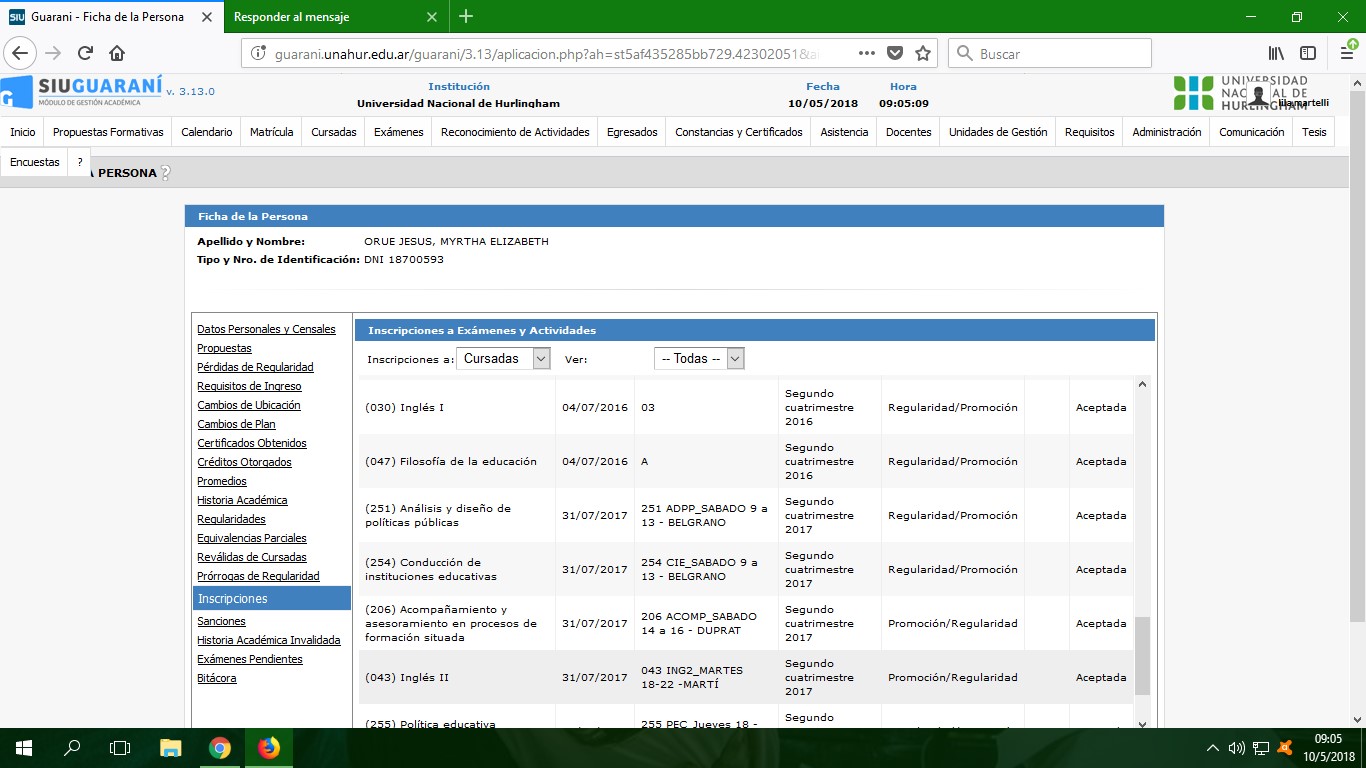
Task: Open the Egresados menu
Action: 632,132
